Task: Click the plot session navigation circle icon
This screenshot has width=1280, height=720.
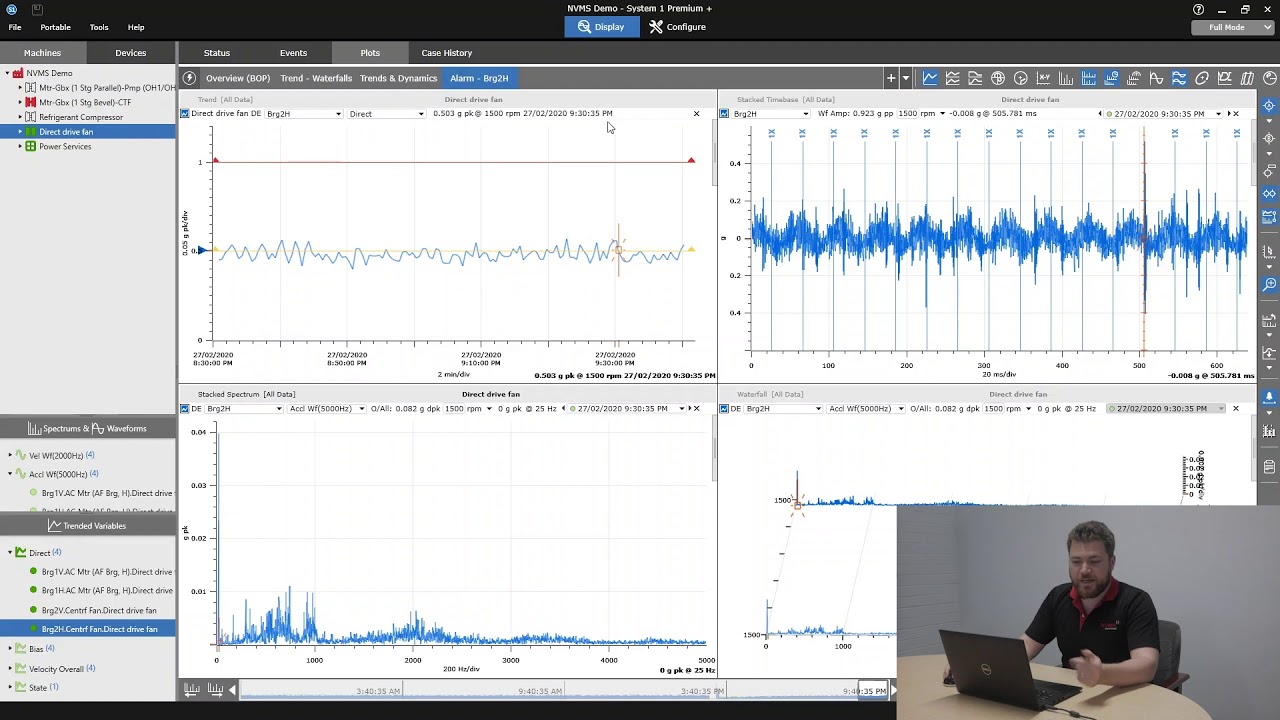Action: [x=189, y=78]
